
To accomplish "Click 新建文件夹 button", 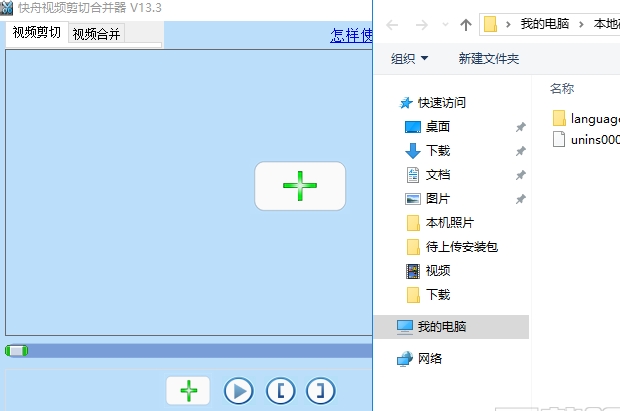I will point(488,59).
